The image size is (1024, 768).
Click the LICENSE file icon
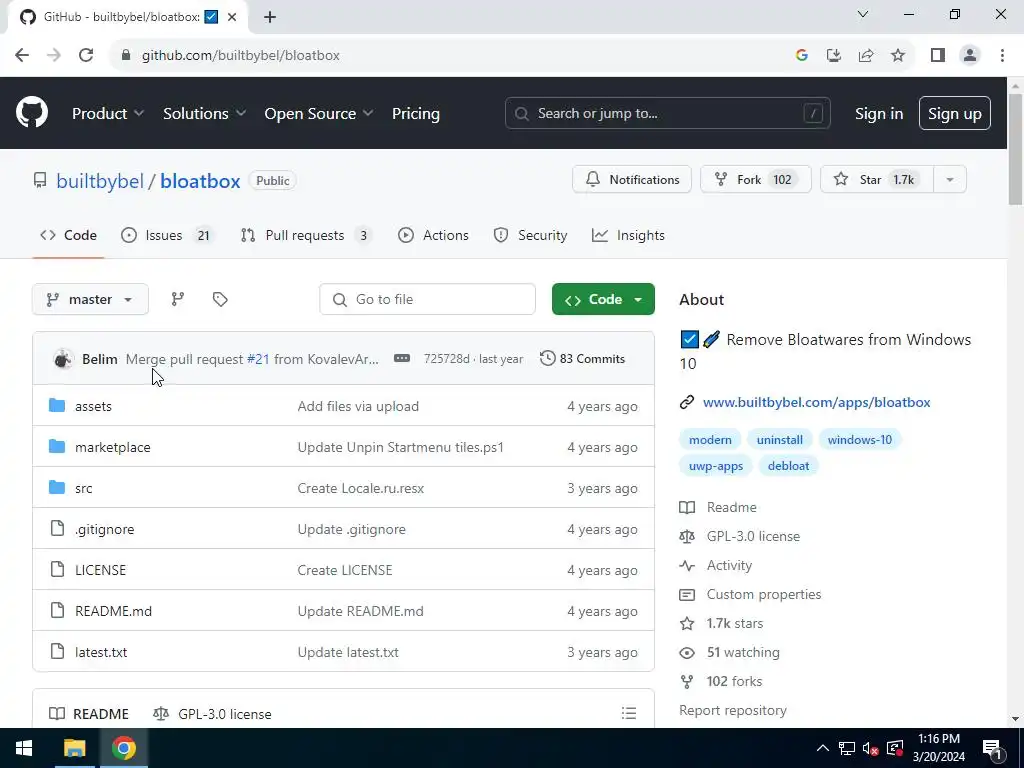(57, 569)
